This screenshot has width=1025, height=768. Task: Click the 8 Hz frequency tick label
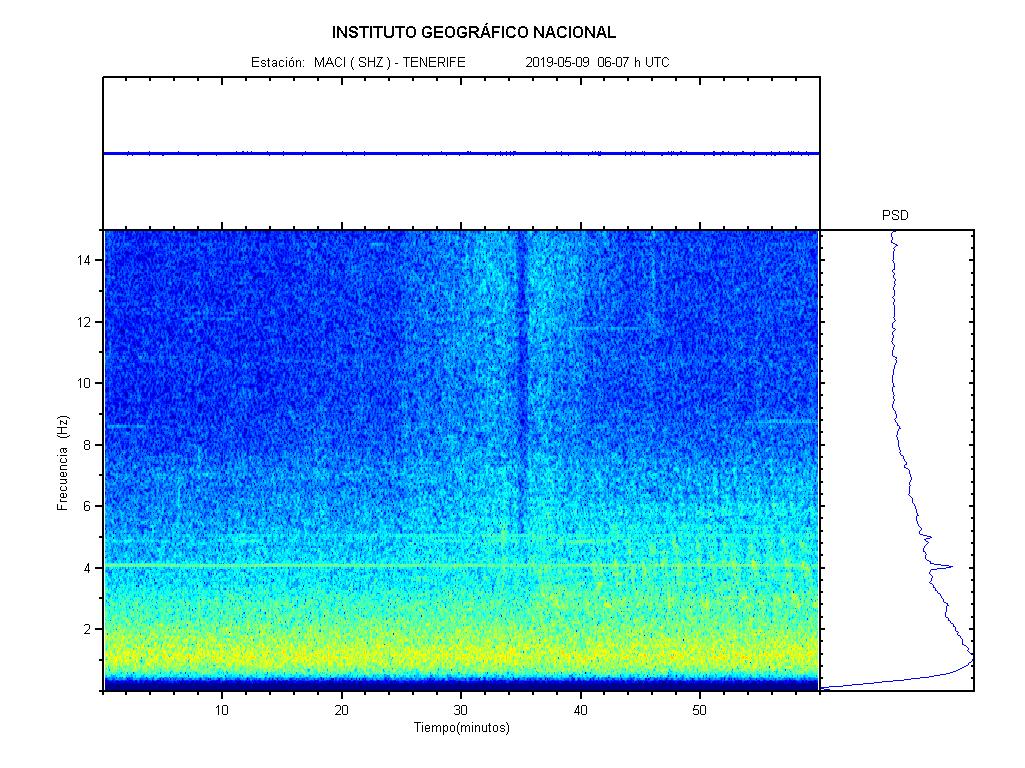pyautogui.click(x=88, y=445)
